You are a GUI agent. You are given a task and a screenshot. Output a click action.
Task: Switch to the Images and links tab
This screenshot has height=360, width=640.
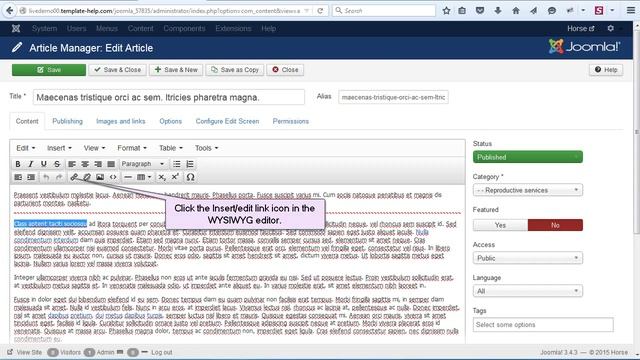(121, 121)
